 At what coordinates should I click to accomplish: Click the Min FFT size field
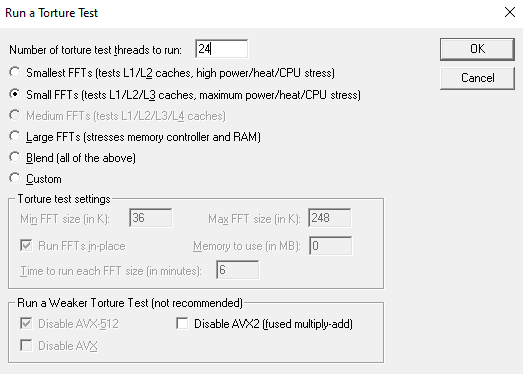pos(151,218)
